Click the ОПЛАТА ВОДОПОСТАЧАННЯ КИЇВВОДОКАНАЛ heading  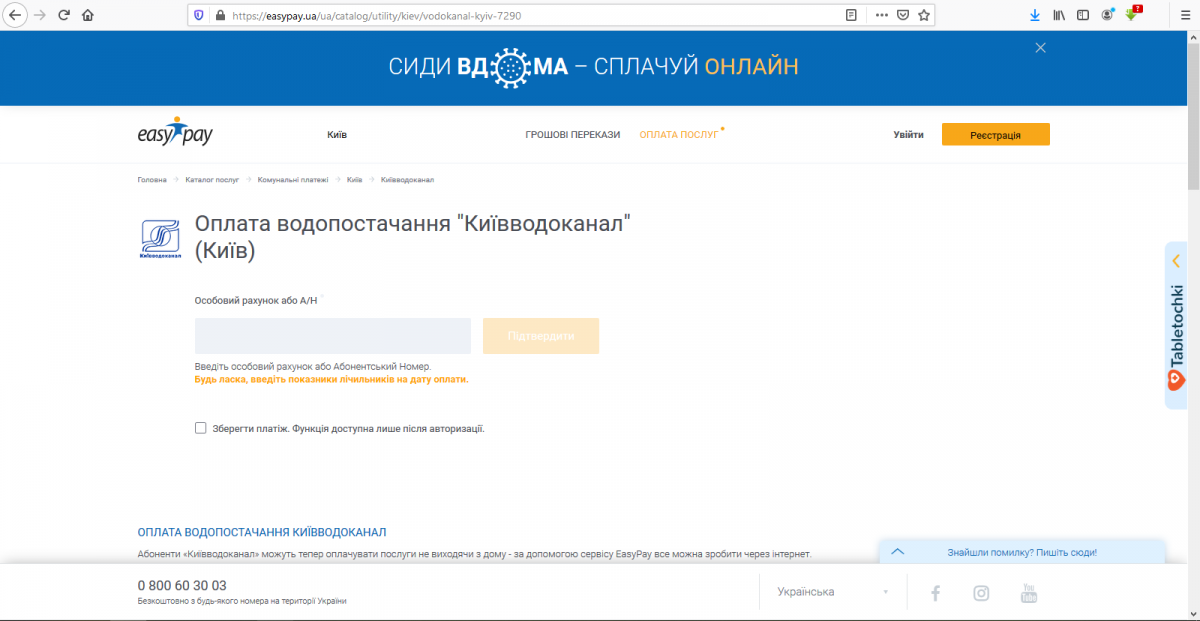262,532
